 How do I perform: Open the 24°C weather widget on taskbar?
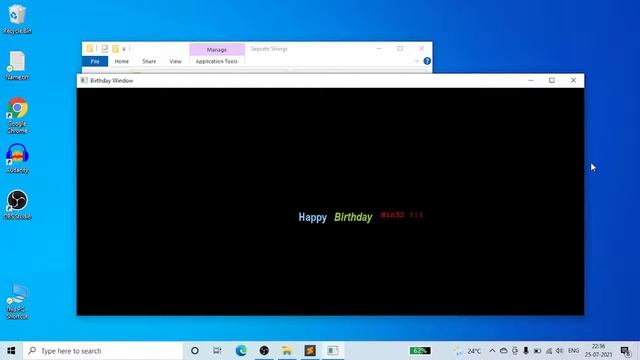(468, 351)
